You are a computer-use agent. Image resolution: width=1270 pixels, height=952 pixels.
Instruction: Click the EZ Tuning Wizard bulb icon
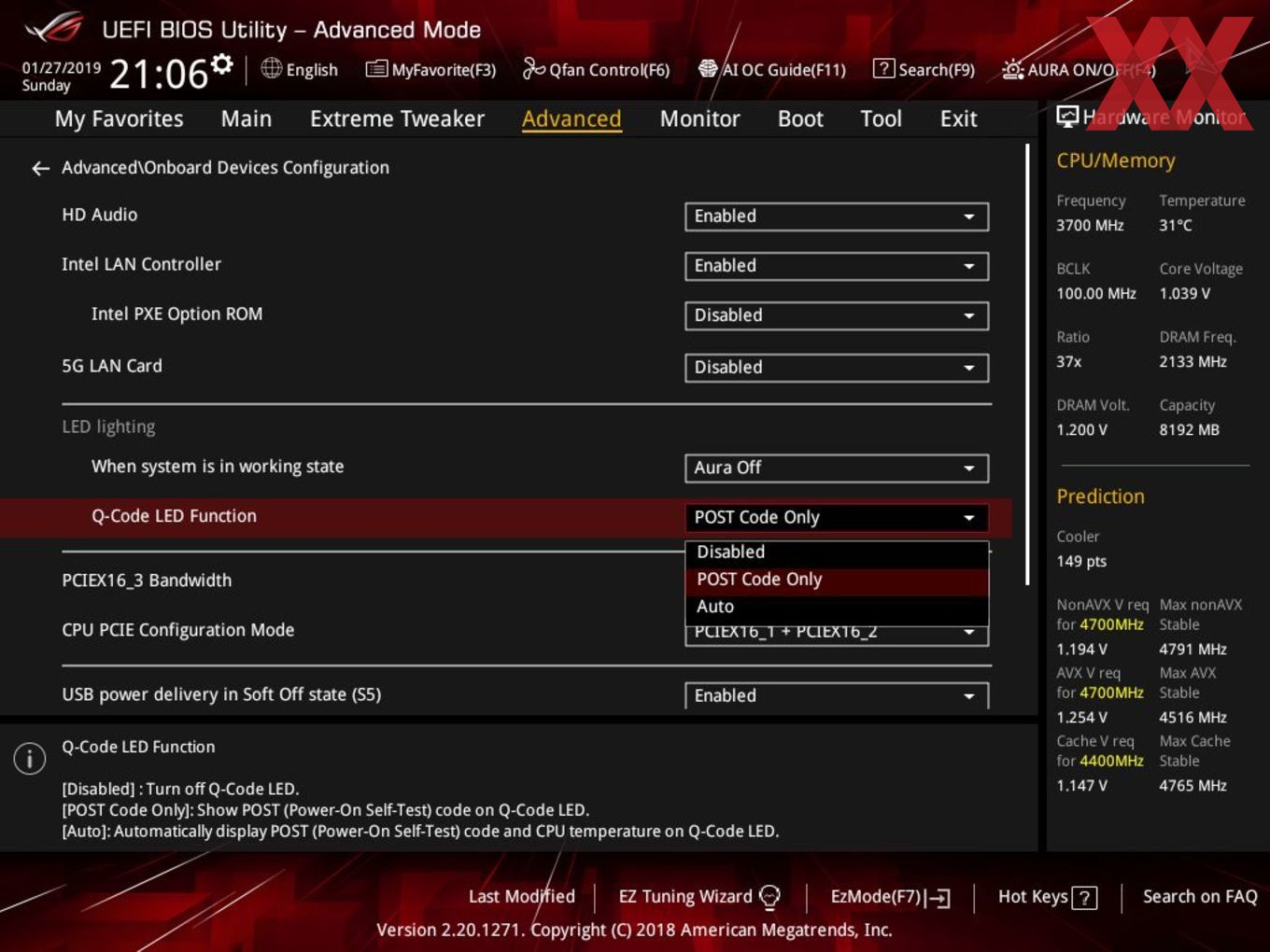pyautogui.click(x=769, y=897)
